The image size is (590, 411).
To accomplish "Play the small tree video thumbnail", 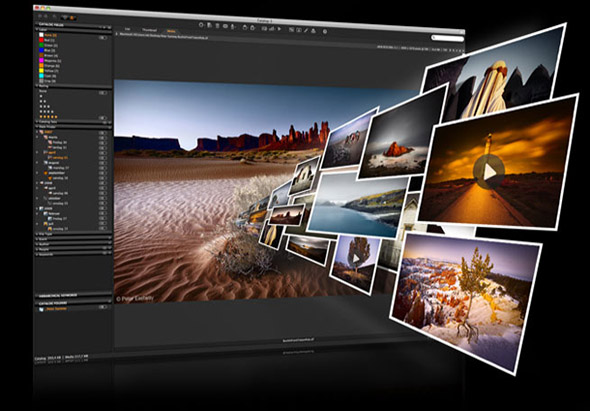I will (356, 259).
